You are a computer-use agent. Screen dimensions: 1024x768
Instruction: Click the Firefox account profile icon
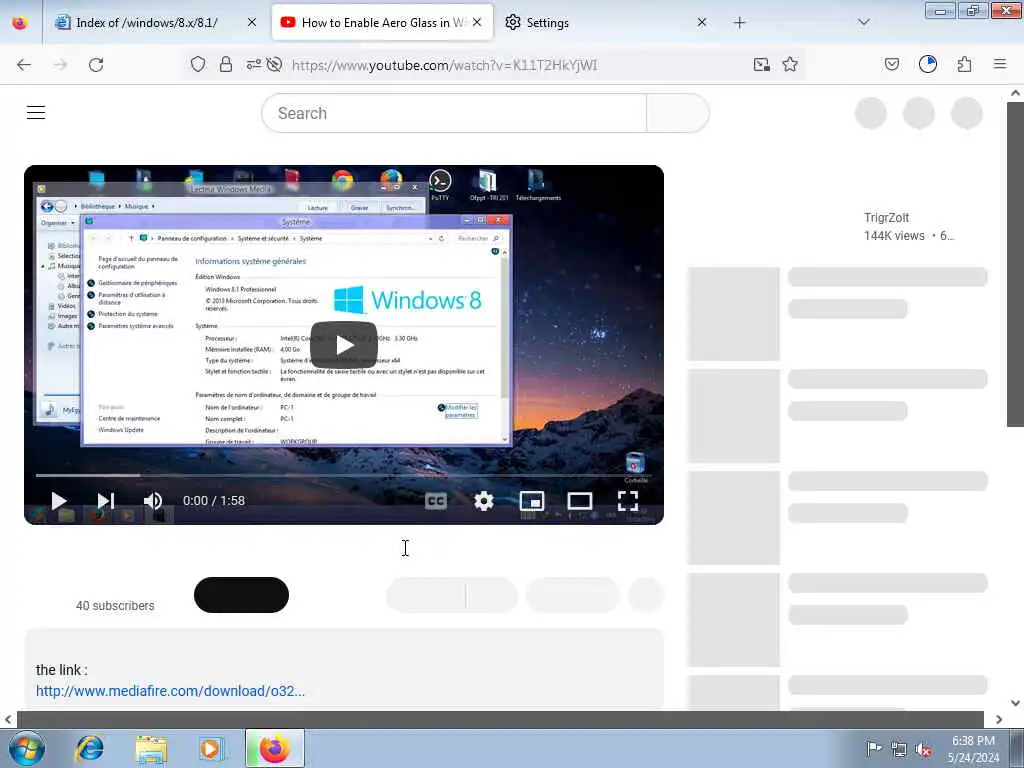click(x=928, y=64)
